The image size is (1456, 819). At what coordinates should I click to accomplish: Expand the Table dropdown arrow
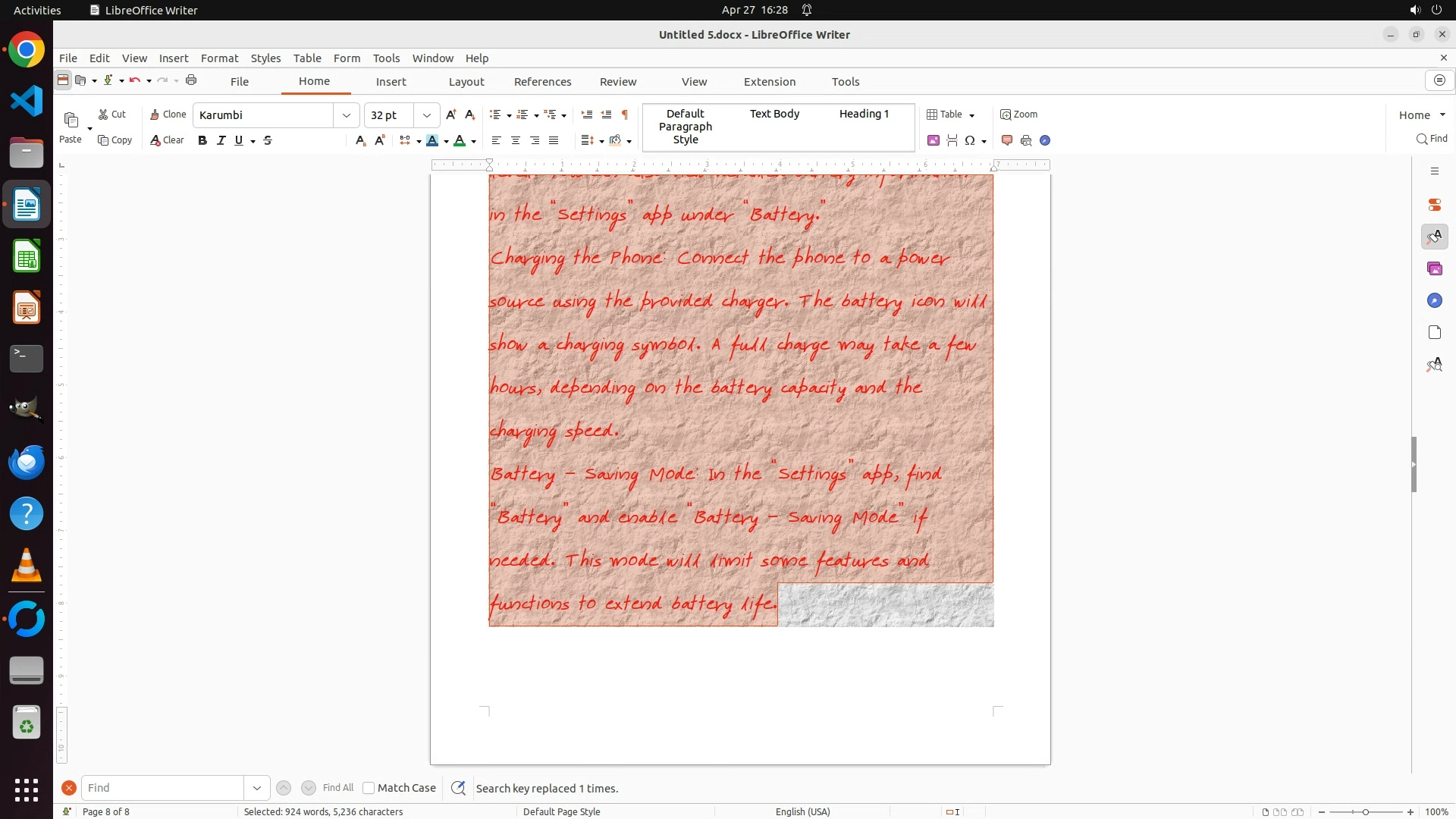click(971, 115)
